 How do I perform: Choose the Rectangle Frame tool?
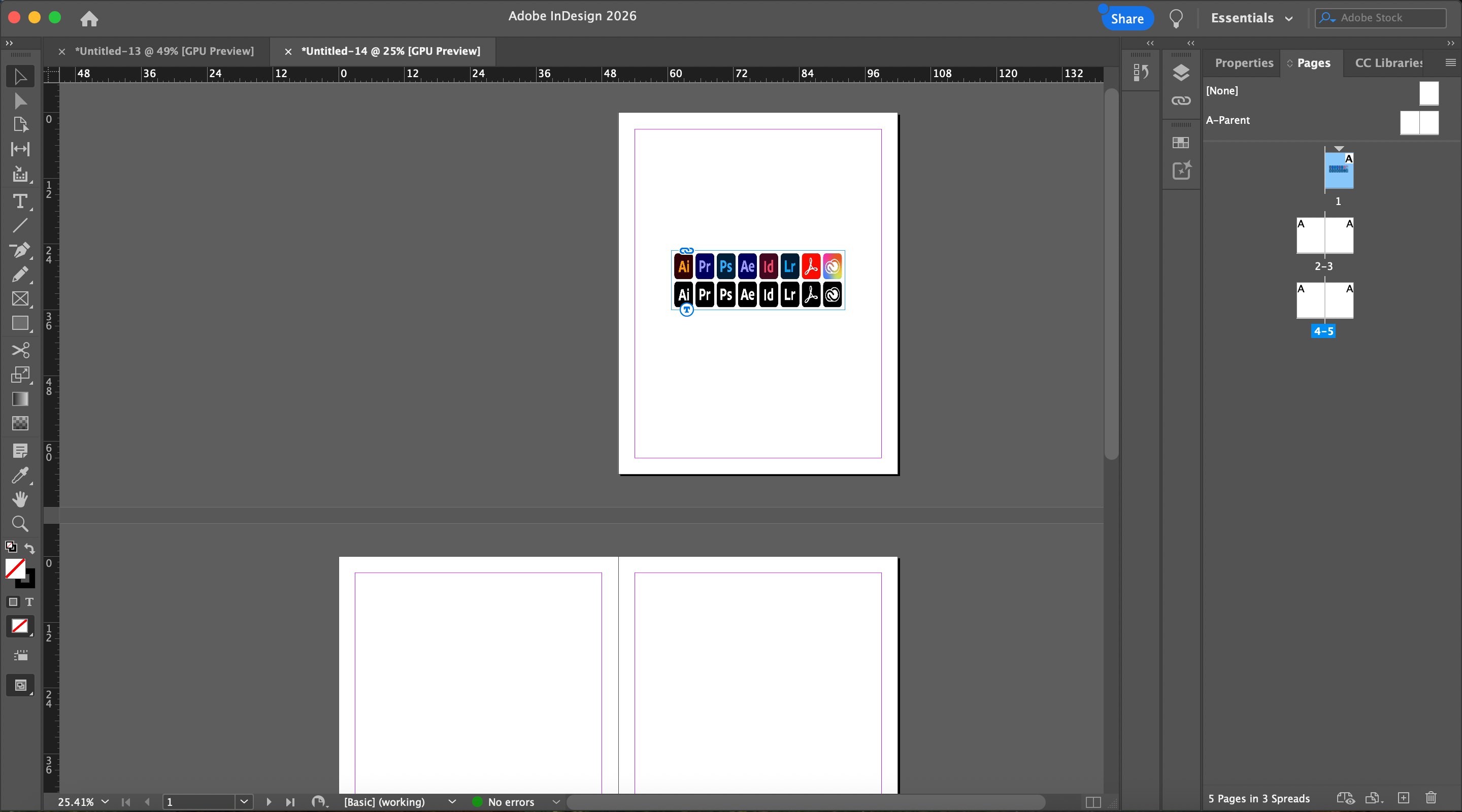[20, 298]
